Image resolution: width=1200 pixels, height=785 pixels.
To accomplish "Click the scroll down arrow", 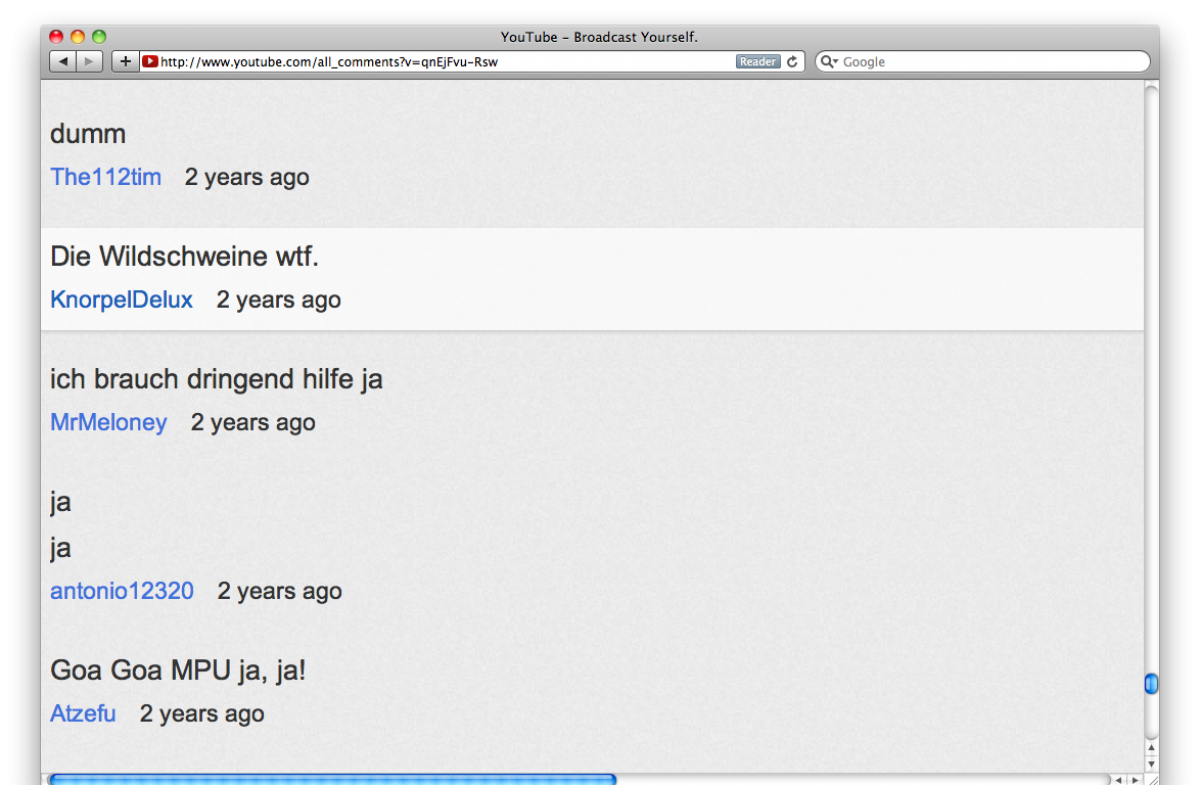I will (x=1151, y=763).
